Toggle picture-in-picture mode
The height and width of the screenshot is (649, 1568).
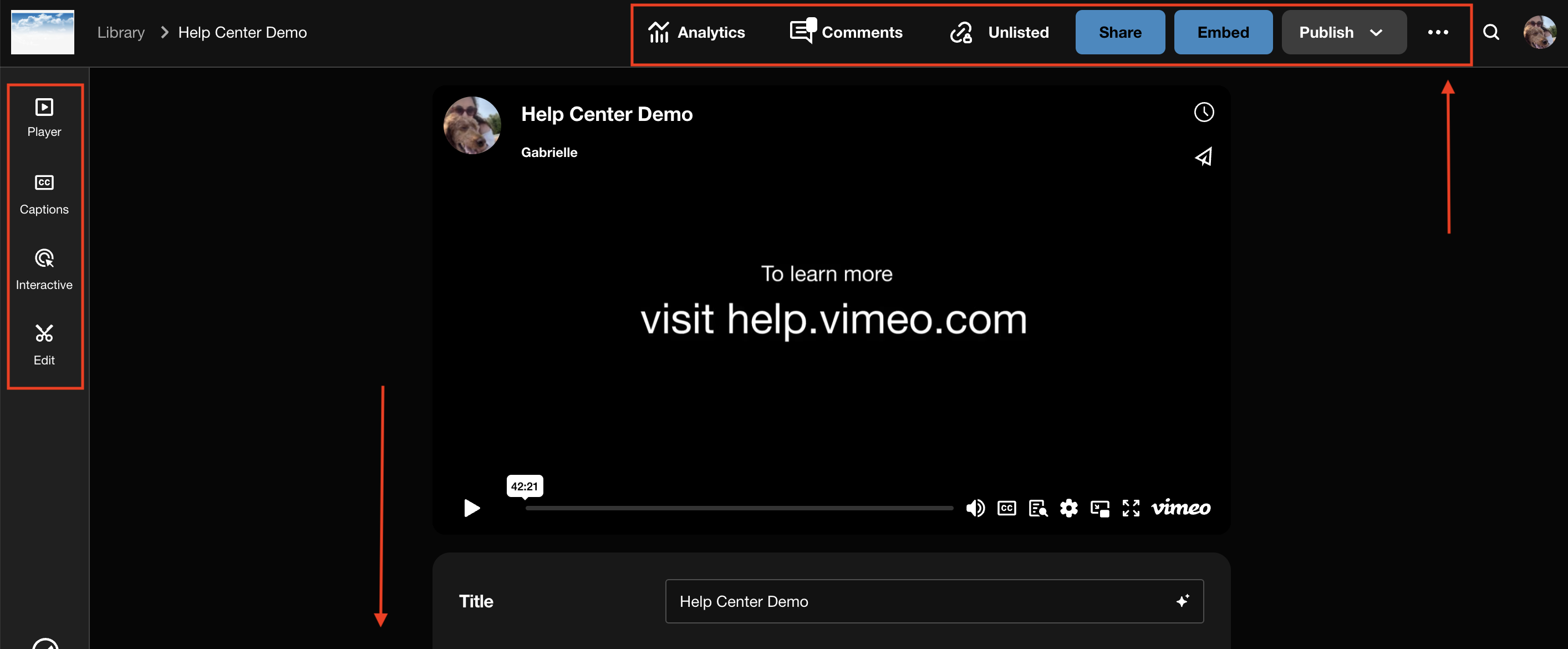pos(1099,508)
